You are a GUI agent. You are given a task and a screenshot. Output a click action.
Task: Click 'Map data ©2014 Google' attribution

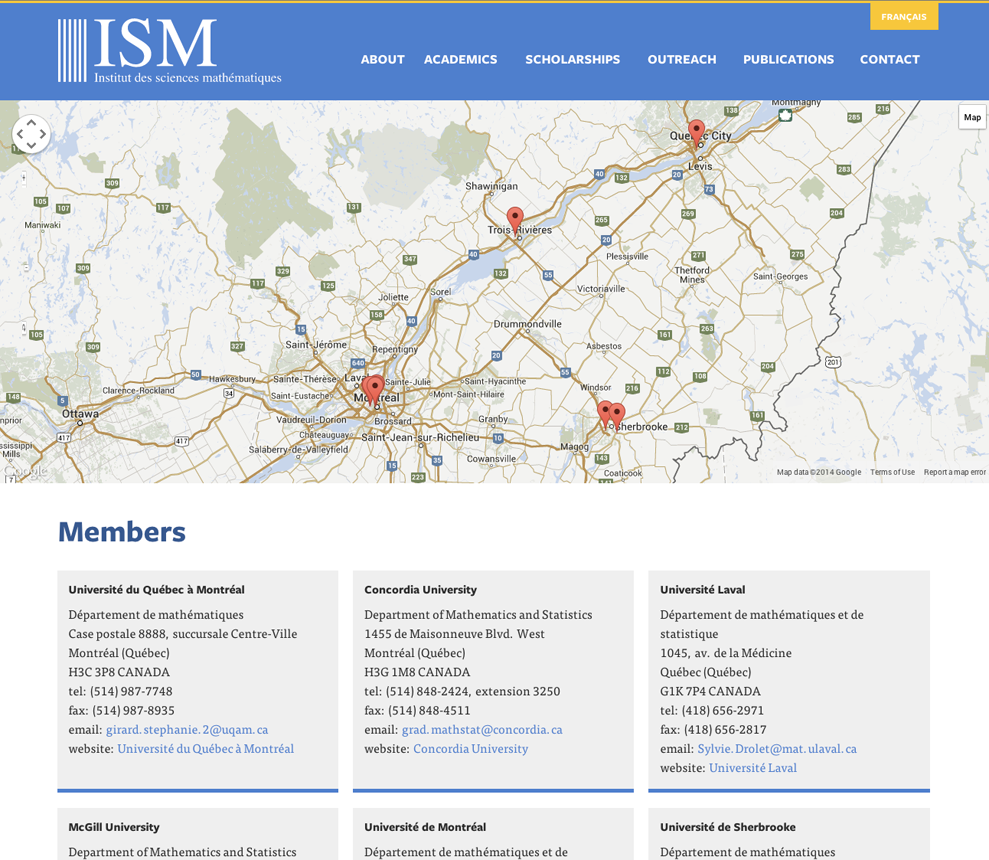click(x=819, y=472)
